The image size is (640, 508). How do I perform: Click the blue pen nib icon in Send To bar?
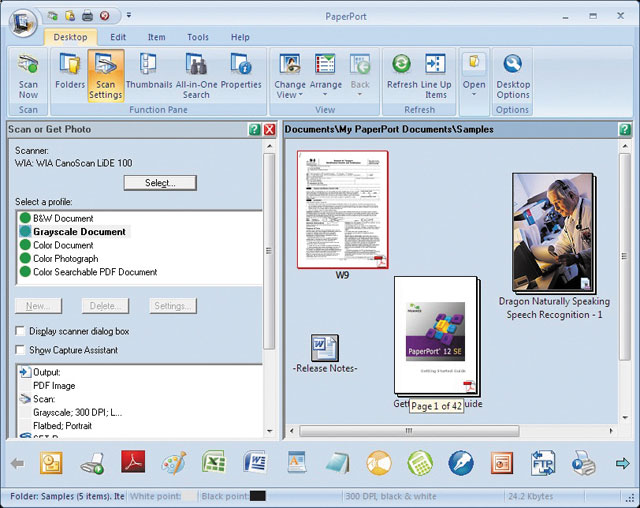pyautogui.click(x=461, y=463)
